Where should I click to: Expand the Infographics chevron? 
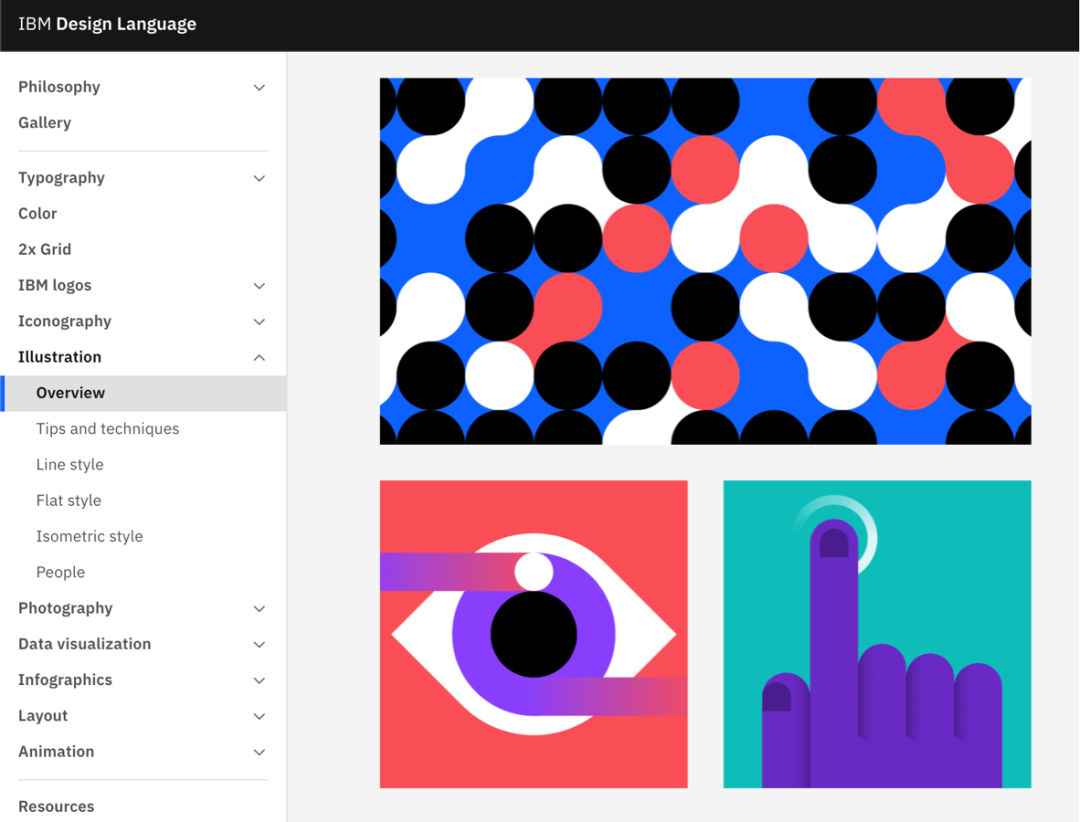click(x=259, y=680)
